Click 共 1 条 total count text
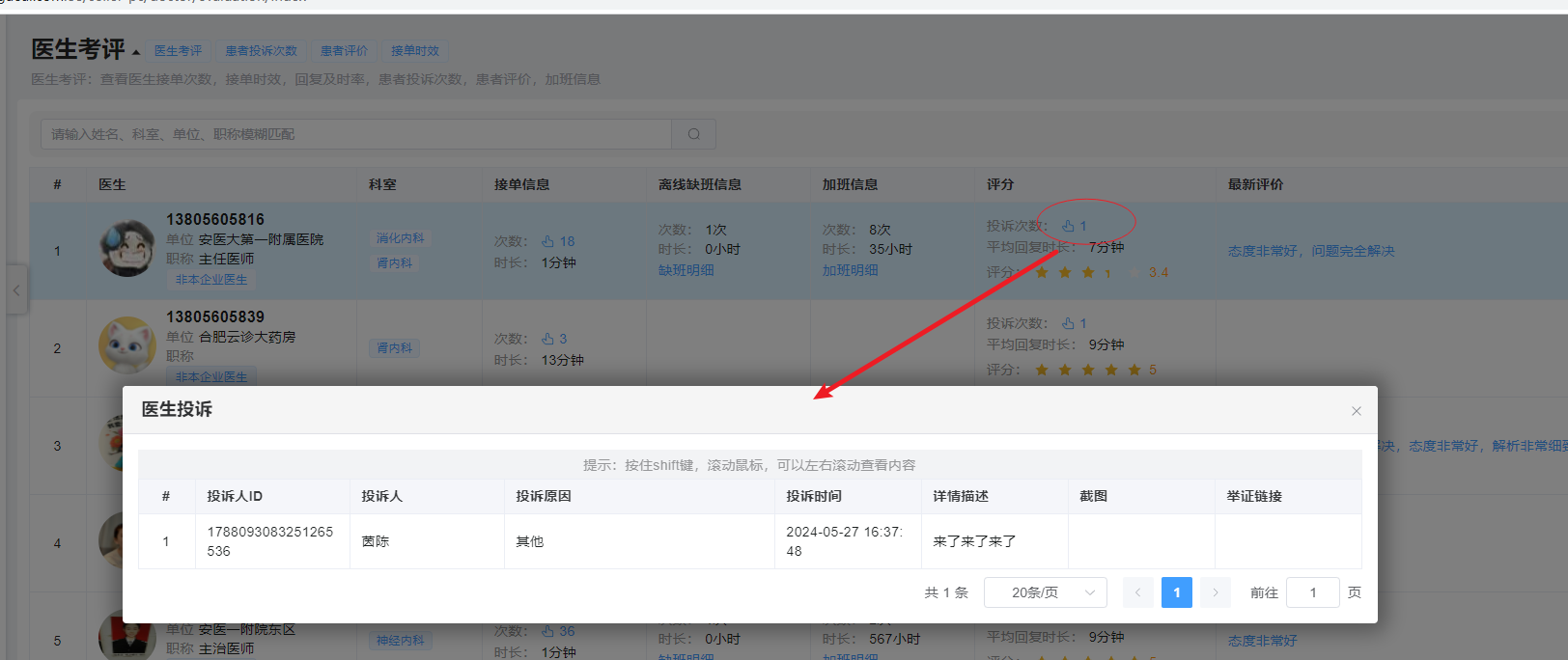The image size is (1568, 660). pos(946,592)
